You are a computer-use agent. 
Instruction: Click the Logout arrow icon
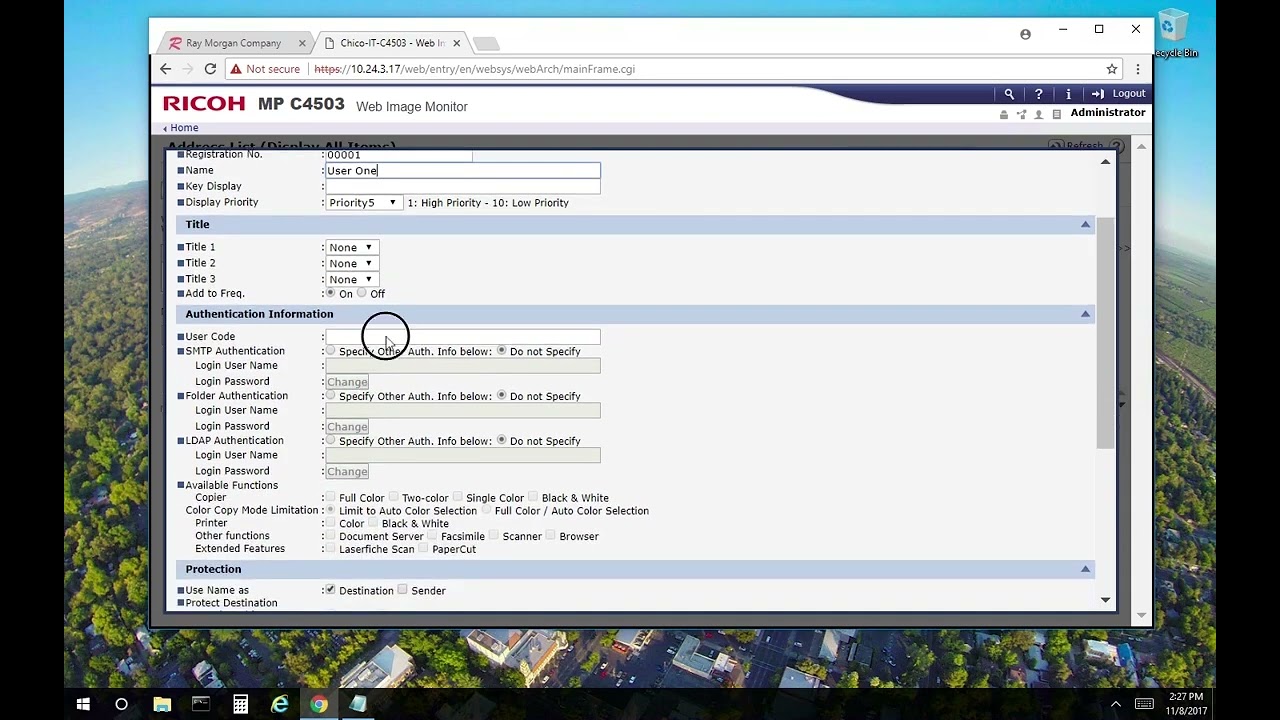coord(1098,94)
